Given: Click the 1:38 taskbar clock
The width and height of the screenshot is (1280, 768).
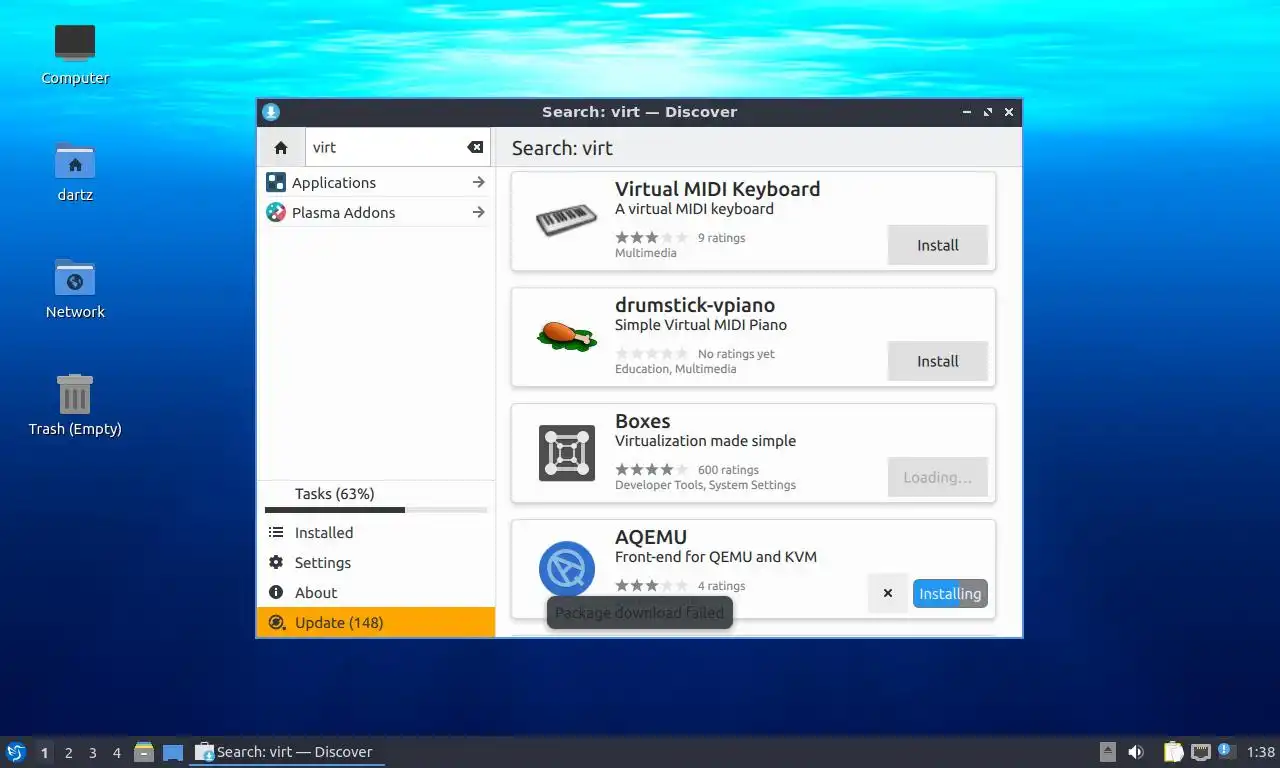Looking at the screenshot, I should click(x=1261, y=752).
